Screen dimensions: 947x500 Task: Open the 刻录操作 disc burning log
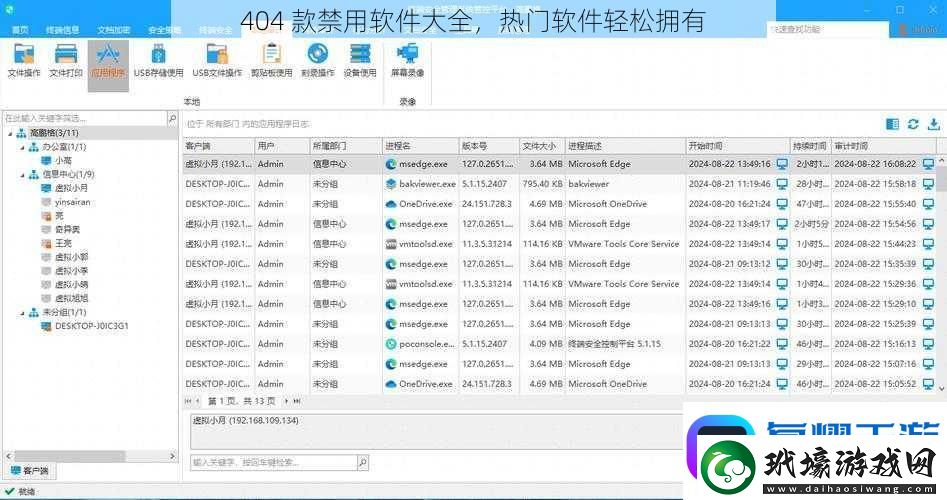click(318, 60)
